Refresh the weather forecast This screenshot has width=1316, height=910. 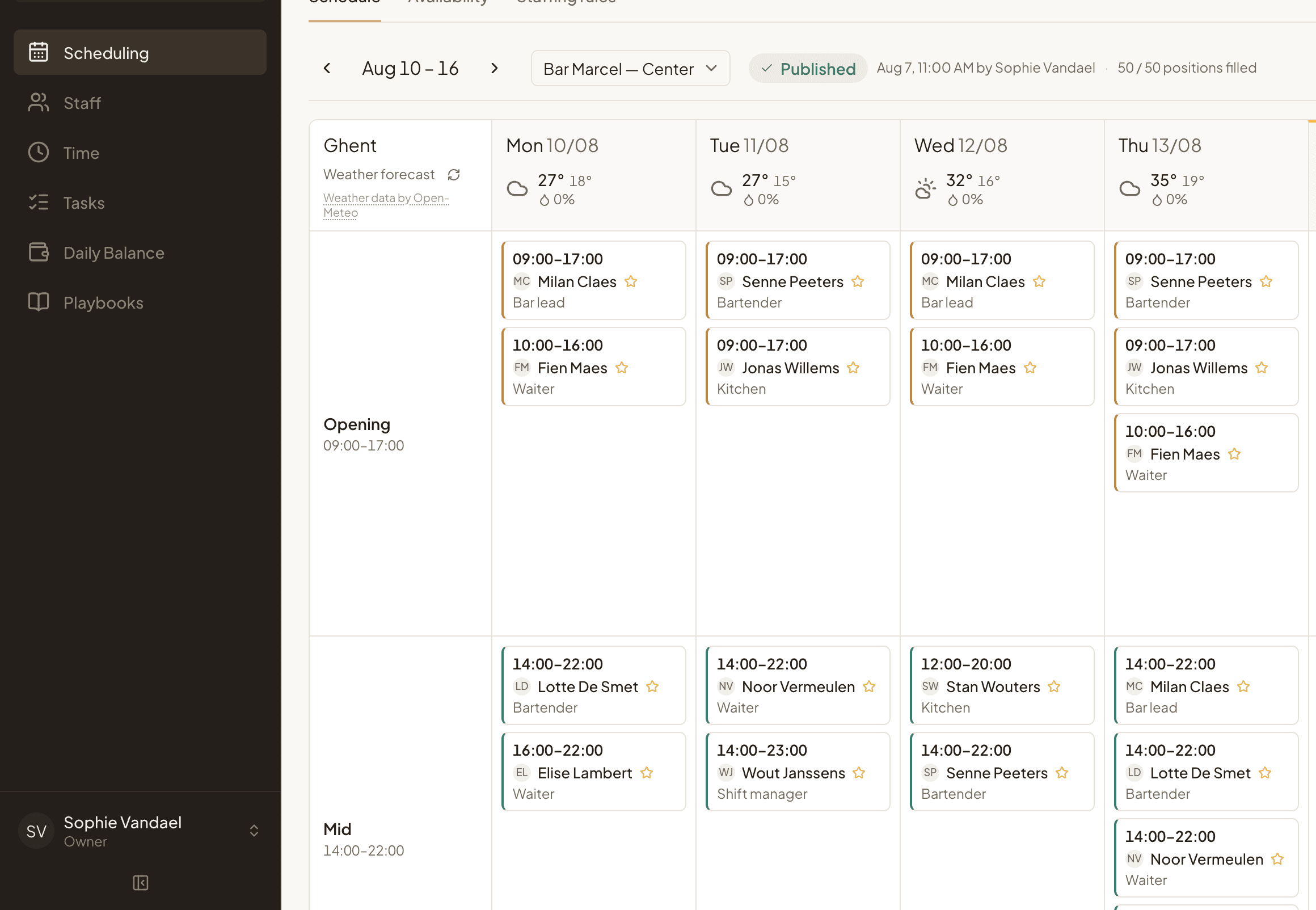point(454,175)
